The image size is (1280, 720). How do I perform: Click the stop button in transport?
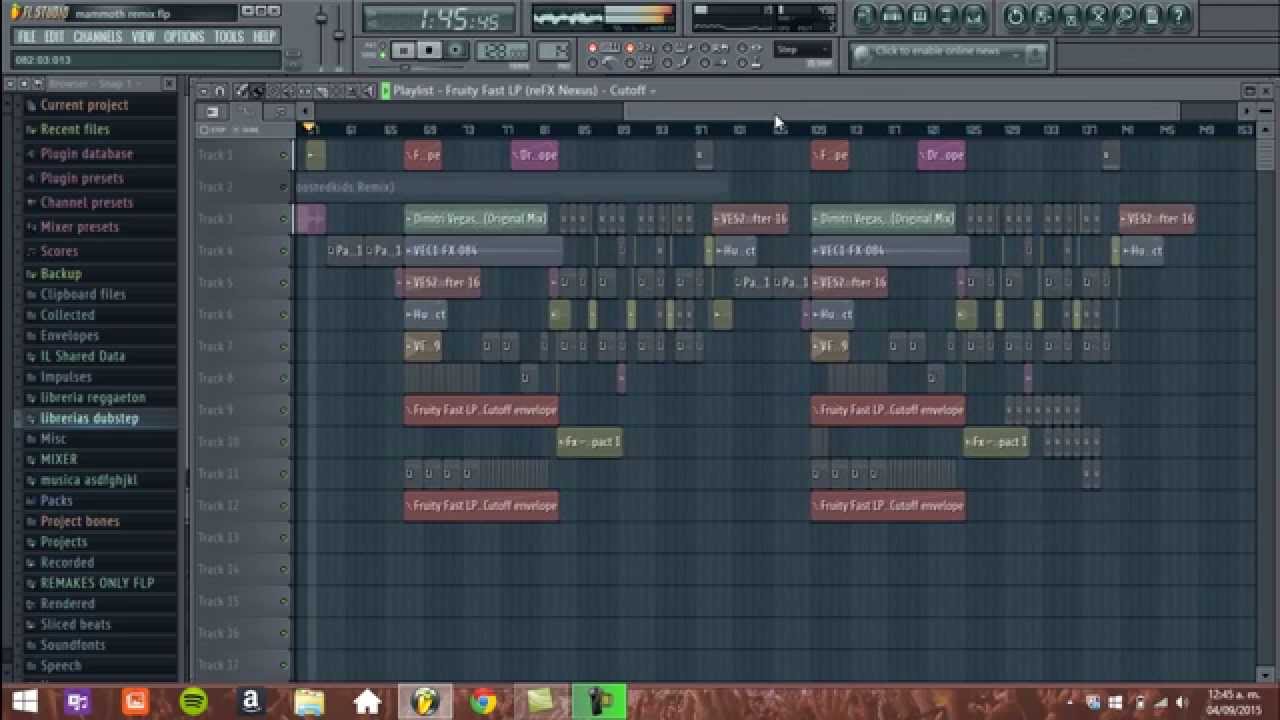pyautogui.click(x=429, y=51)
